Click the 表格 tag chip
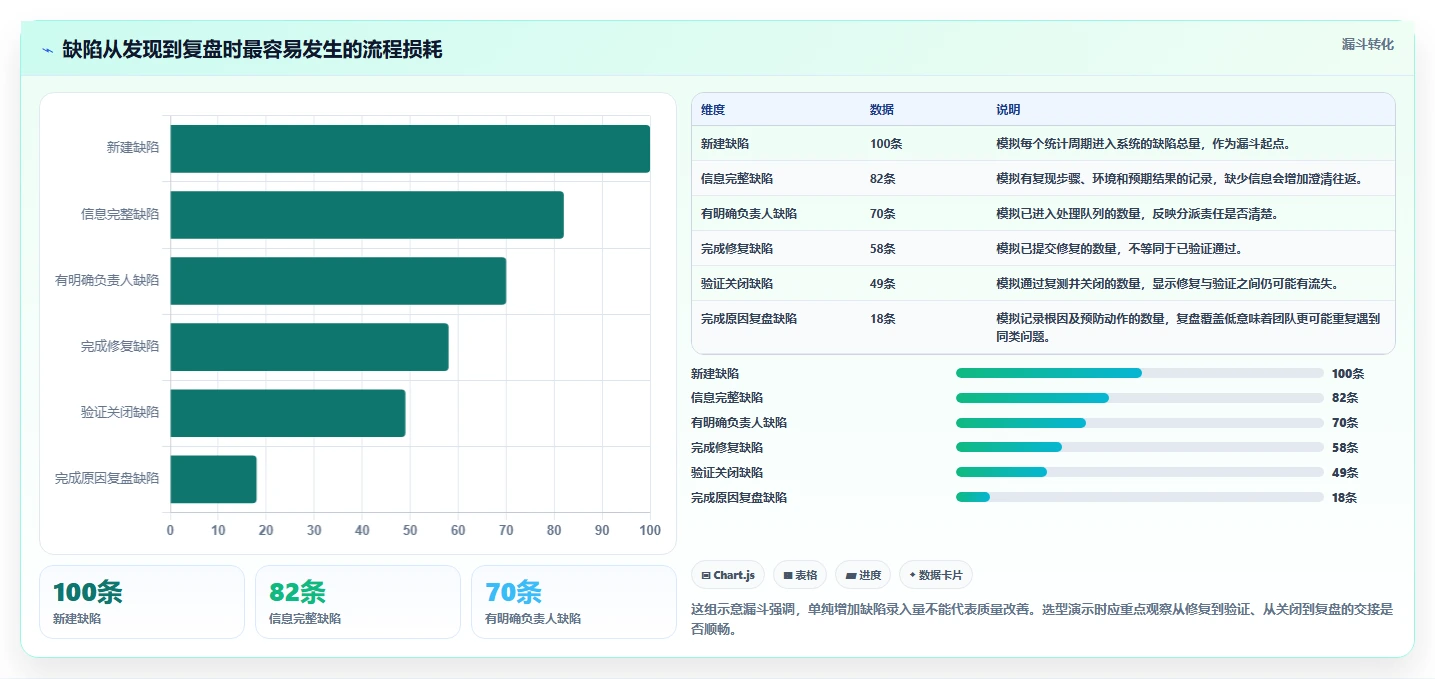This screenshot has height=679, width=1435. tap(800, 575)
